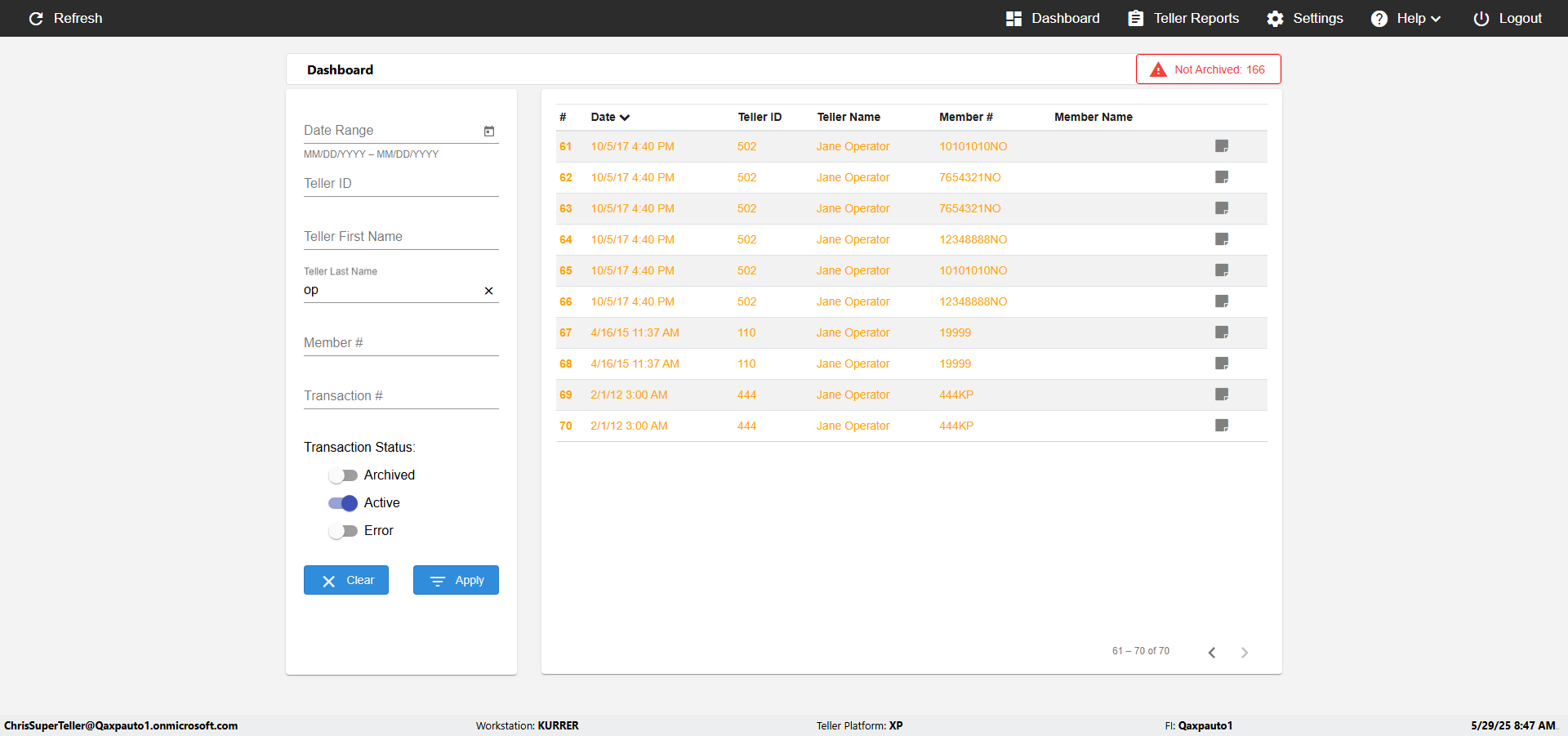
Task: Open Settings via the gear icon
Action: pyautogui.click(x=1275, y=18)
